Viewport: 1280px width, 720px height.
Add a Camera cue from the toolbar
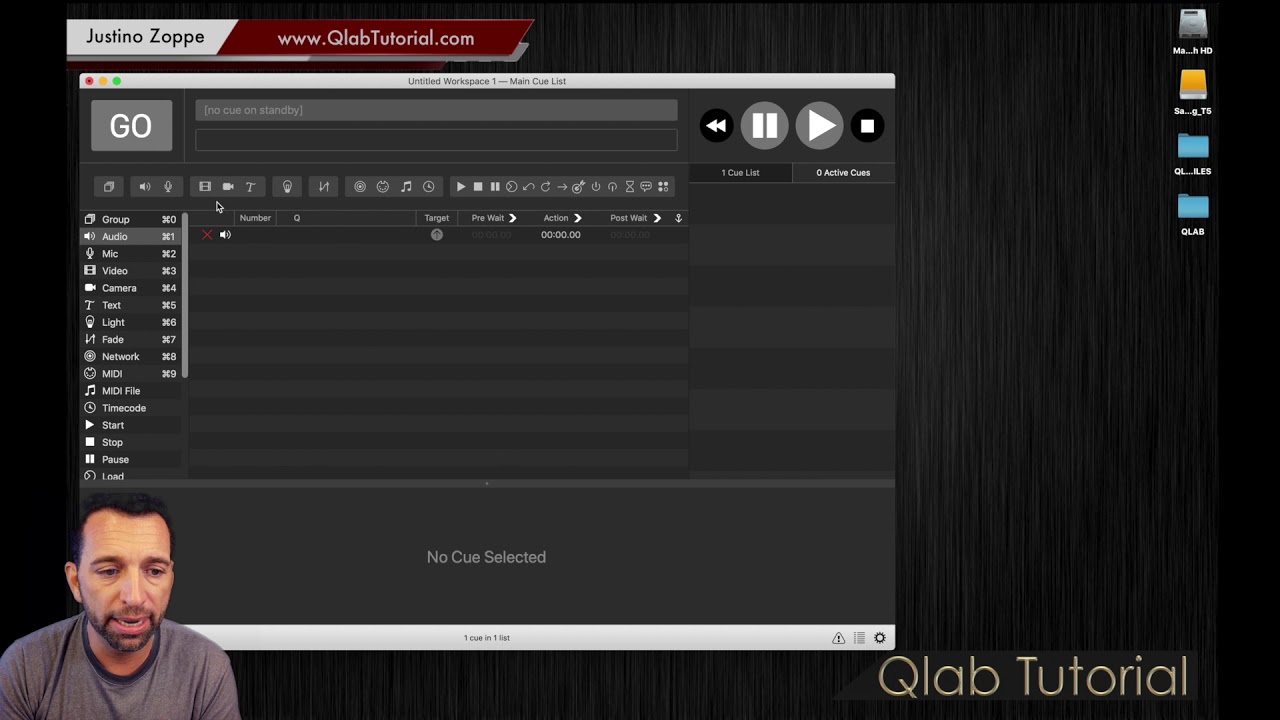[228, 187]
